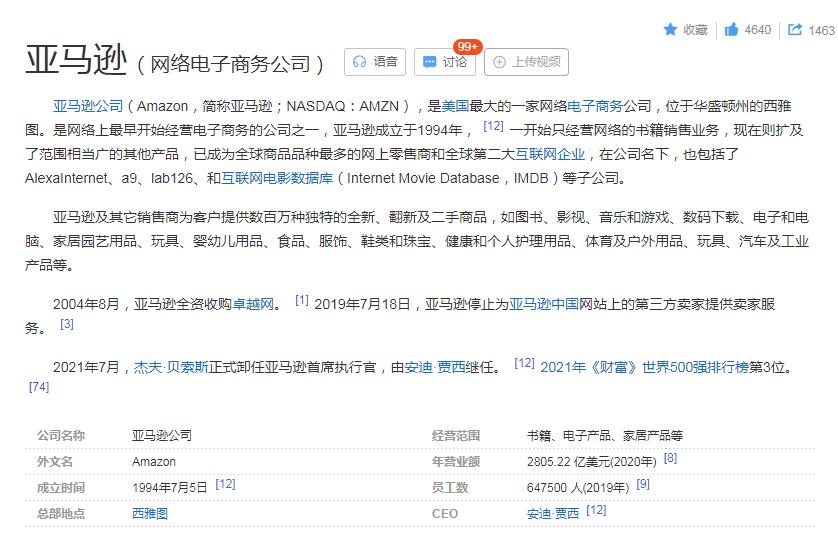The image size is (838, 545).
Task: Click reference [9] beside 员工数 value
Action: [x=643, y=484]
